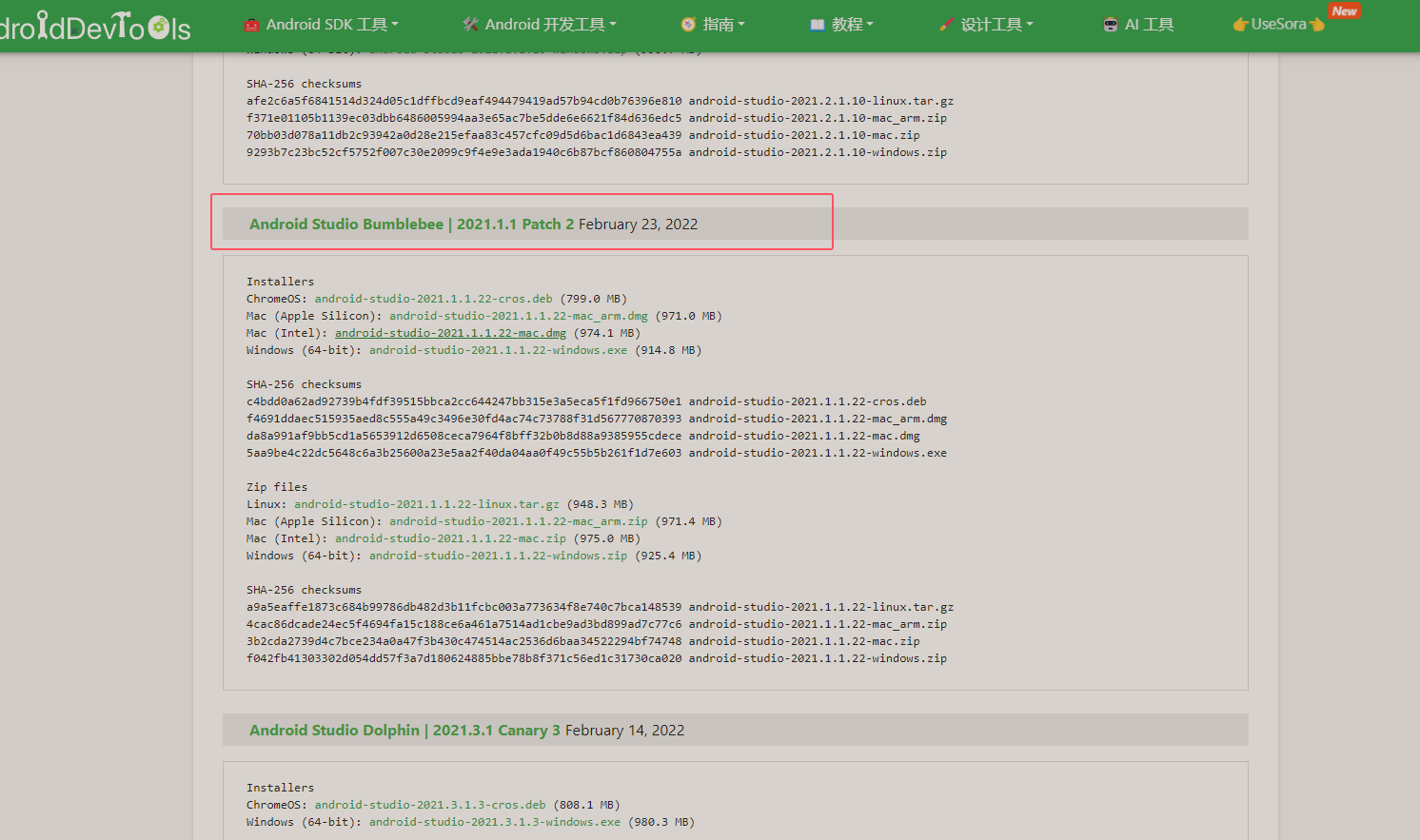Download android-studio-2021.1.1.22-cros.deb installer
The height and width of the screenshot is (840, 1420).
click(434, 299)
